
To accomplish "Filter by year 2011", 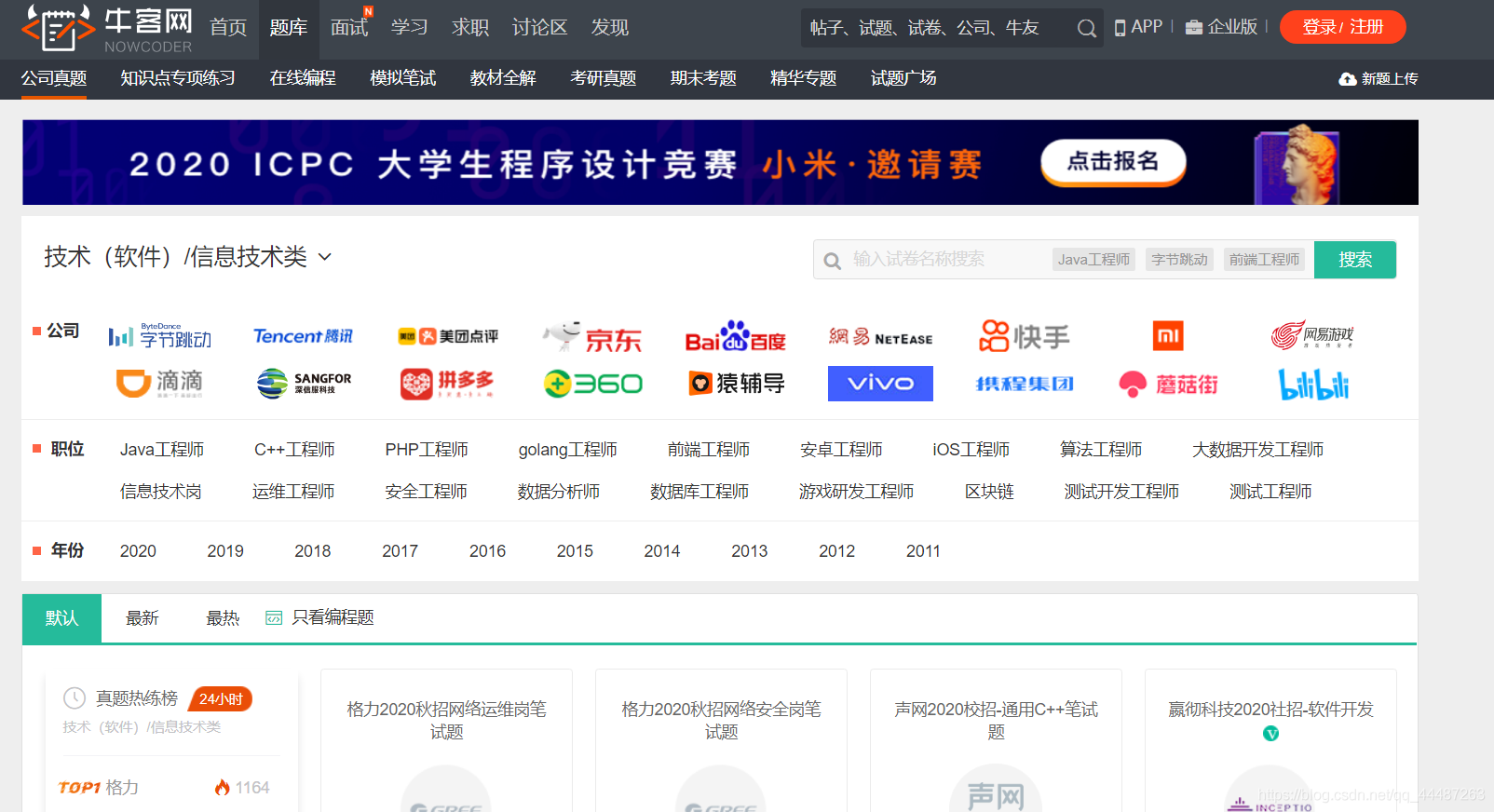I will click(x=923, y=551).
